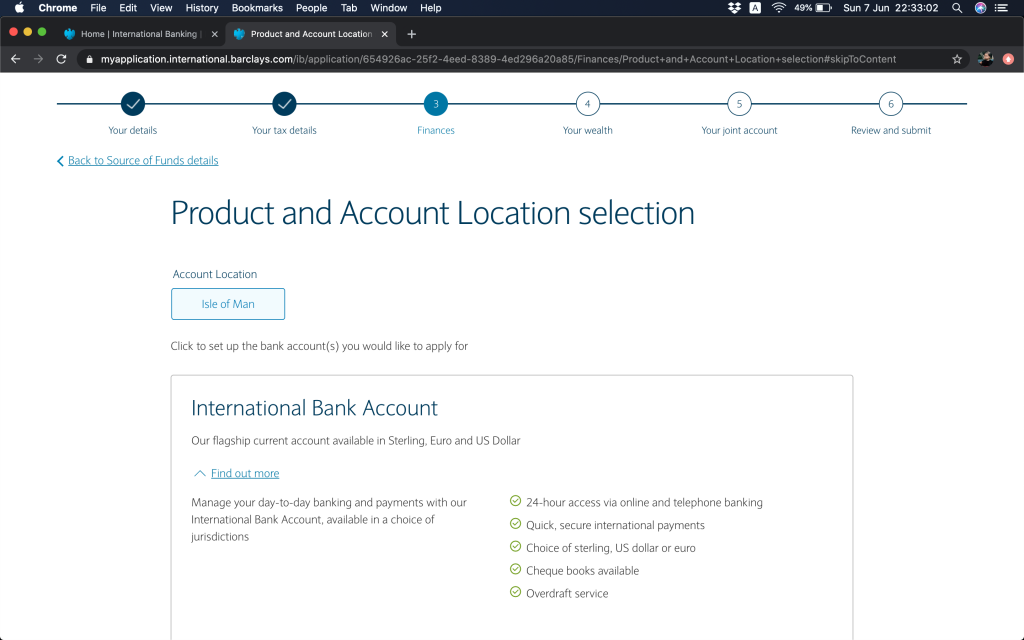Click the browser back arrow button

click(x=15, y=59)
